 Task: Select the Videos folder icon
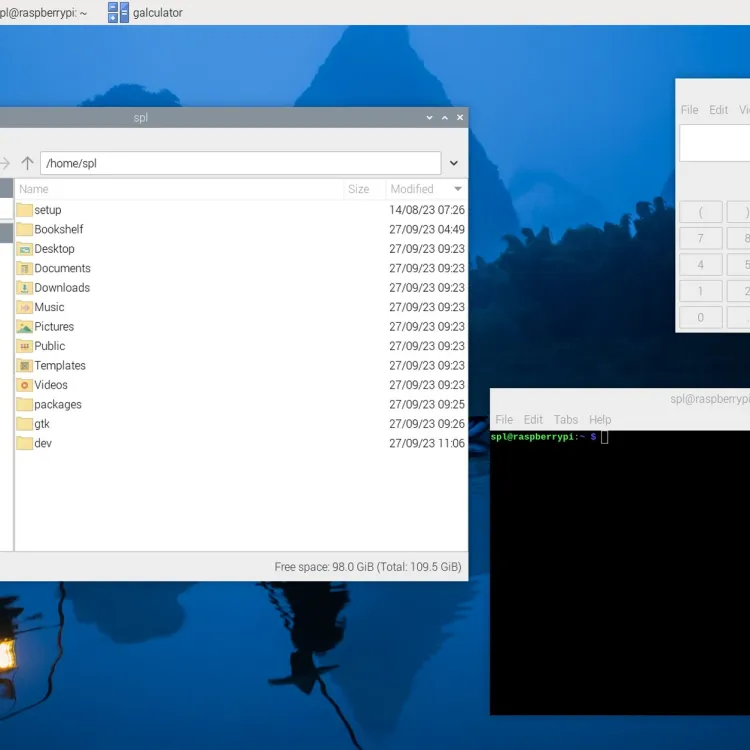point(24,385)
